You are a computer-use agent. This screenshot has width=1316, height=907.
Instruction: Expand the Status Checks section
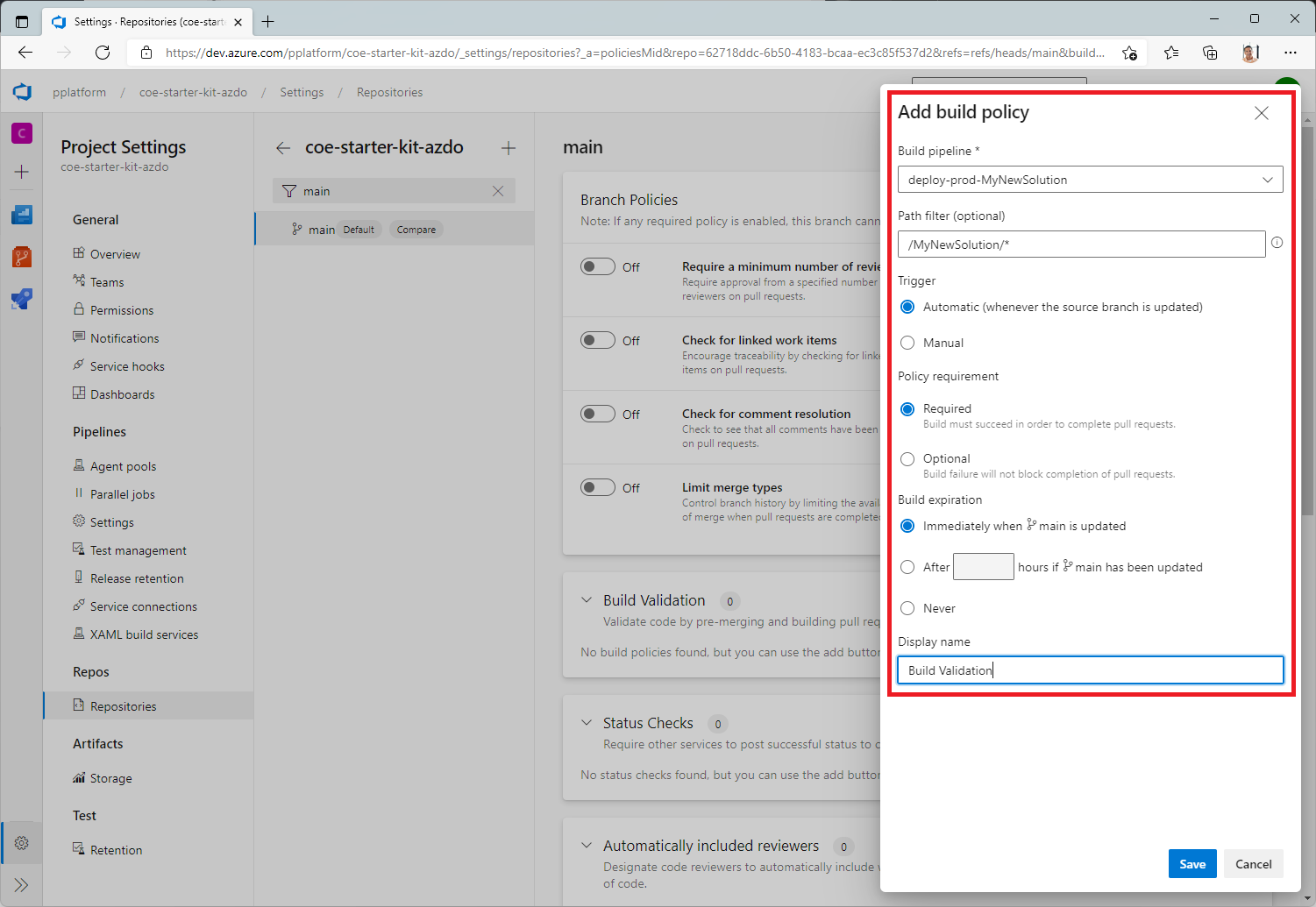point(586,722)
